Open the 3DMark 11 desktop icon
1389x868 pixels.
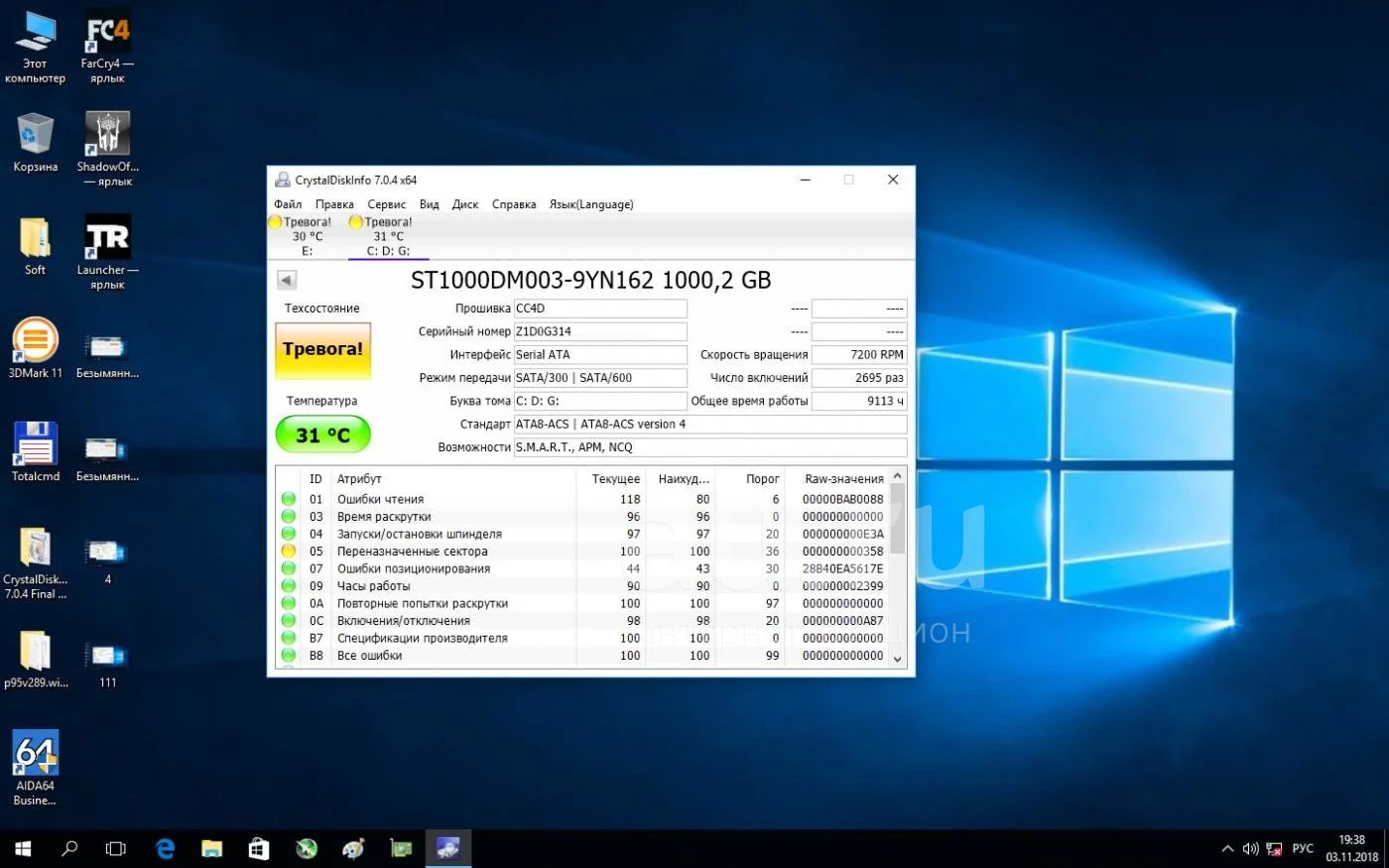(x=35, y=342)
